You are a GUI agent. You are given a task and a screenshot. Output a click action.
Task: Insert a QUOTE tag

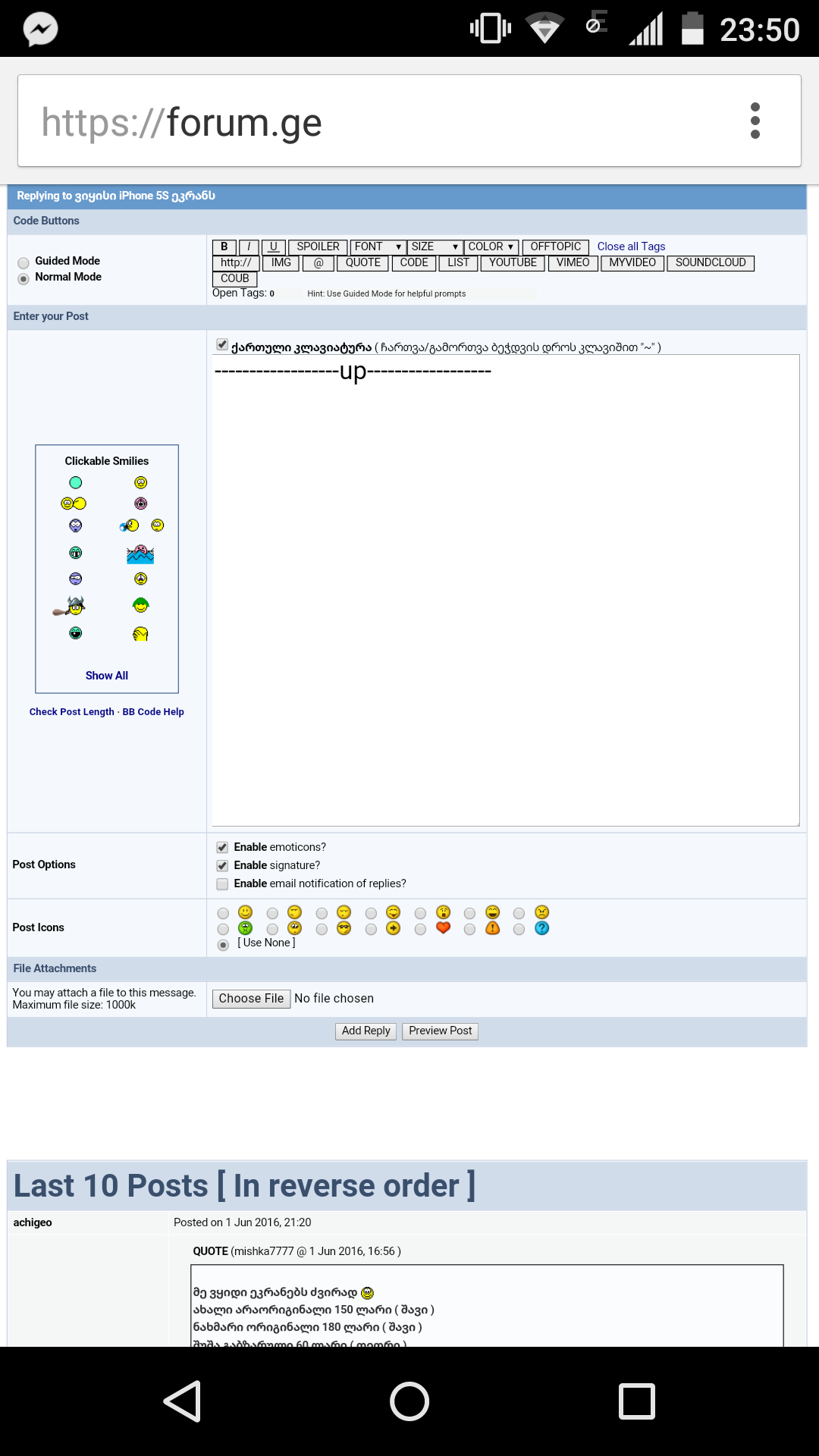(363, 263)
